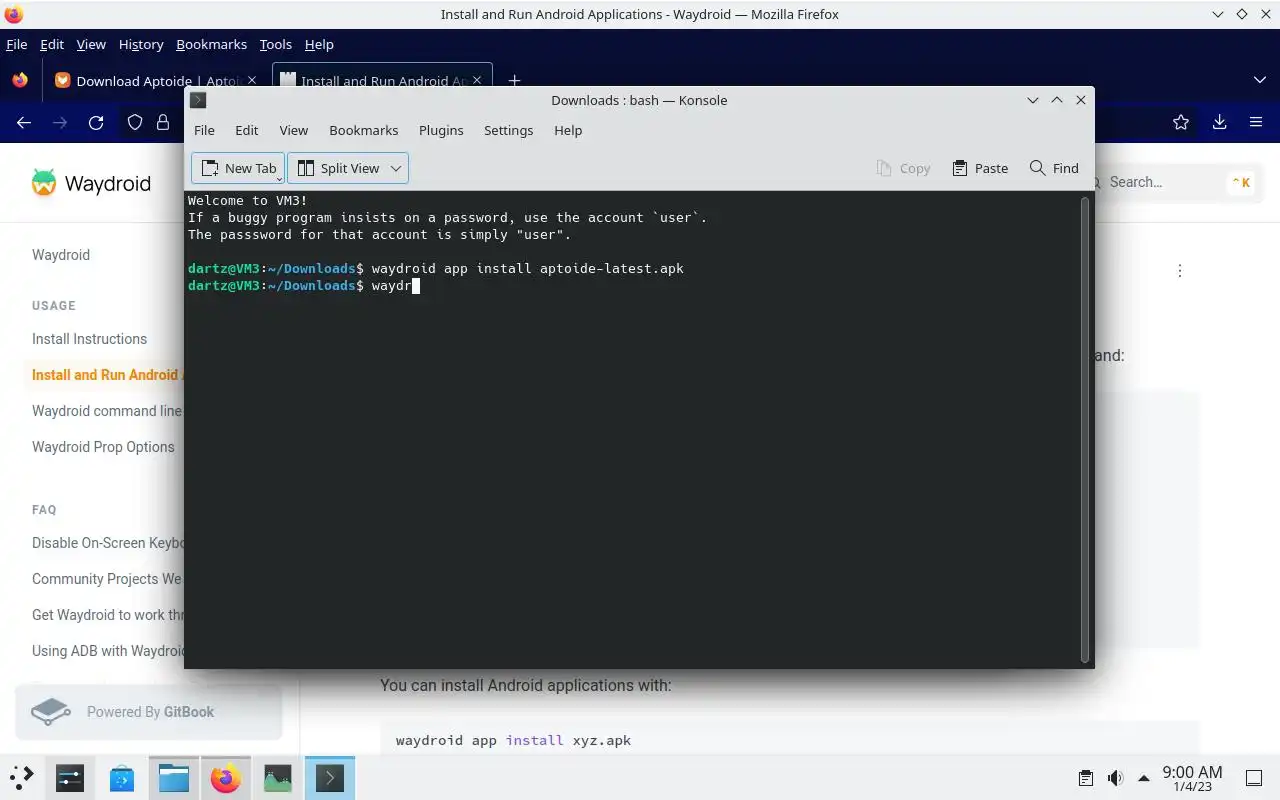Open a new Firefox tab with plus icon
This screenshot has width=1280, height=800.
[514, 80]
